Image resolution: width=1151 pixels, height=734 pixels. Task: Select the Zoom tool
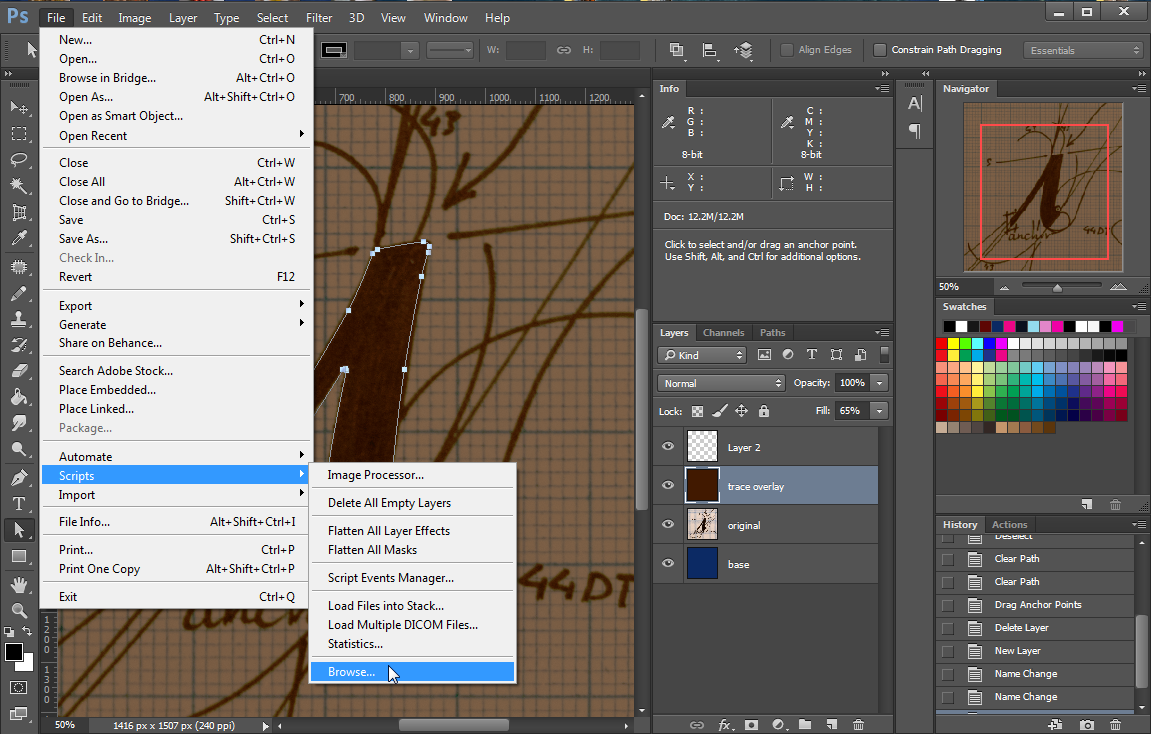(19, 610)
